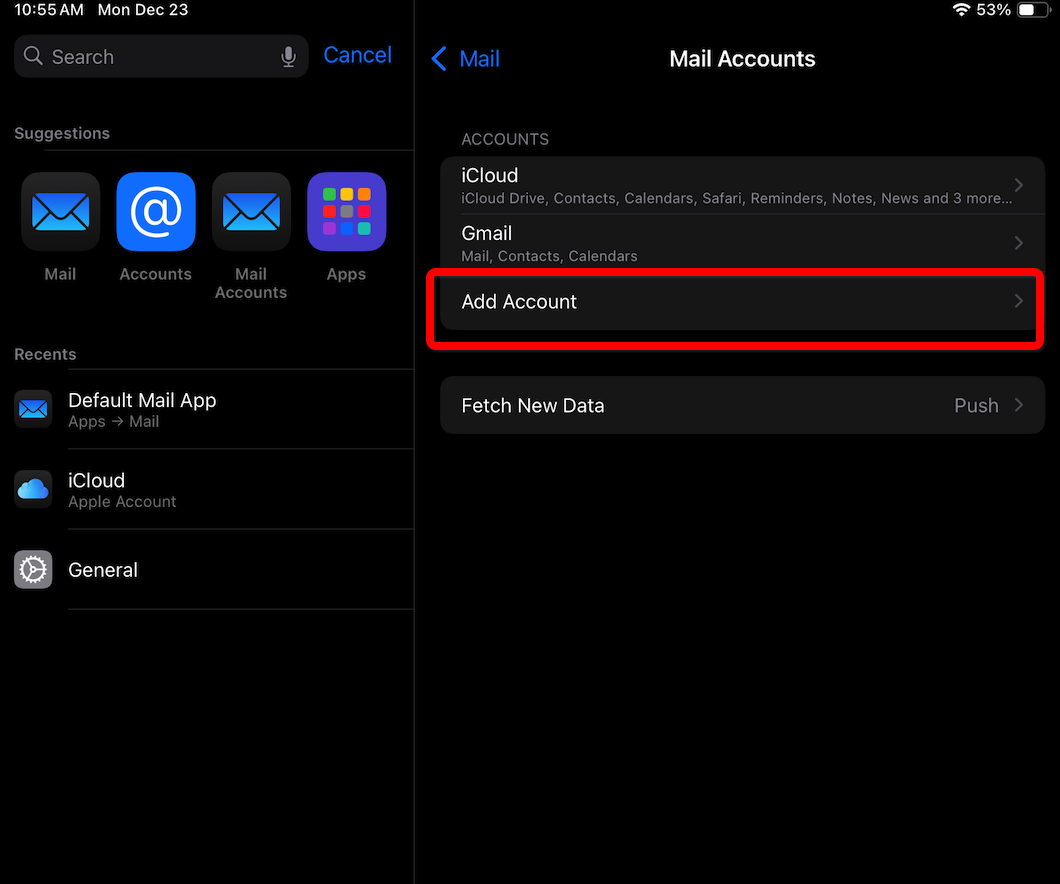Tap the Fetch New Data chevron
1060x884 pixels.
point(1019,405)
